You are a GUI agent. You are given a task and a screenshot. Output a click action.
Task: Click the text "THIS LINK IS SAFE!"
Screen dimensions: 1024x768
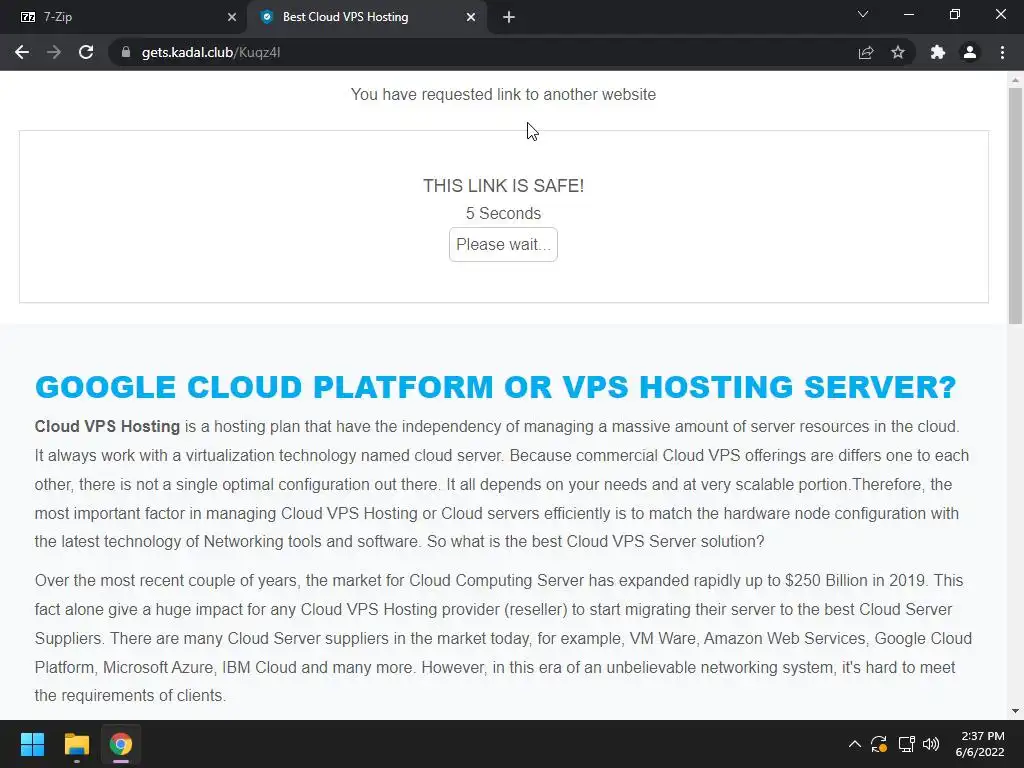coord(504,186)
